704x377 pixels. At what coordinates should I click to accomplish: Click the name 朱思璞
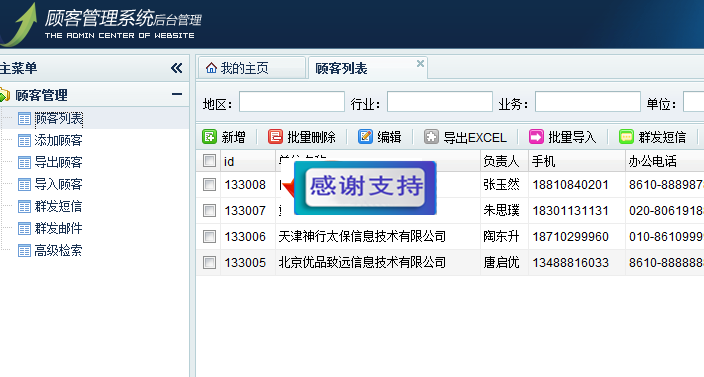pos(501,210)
